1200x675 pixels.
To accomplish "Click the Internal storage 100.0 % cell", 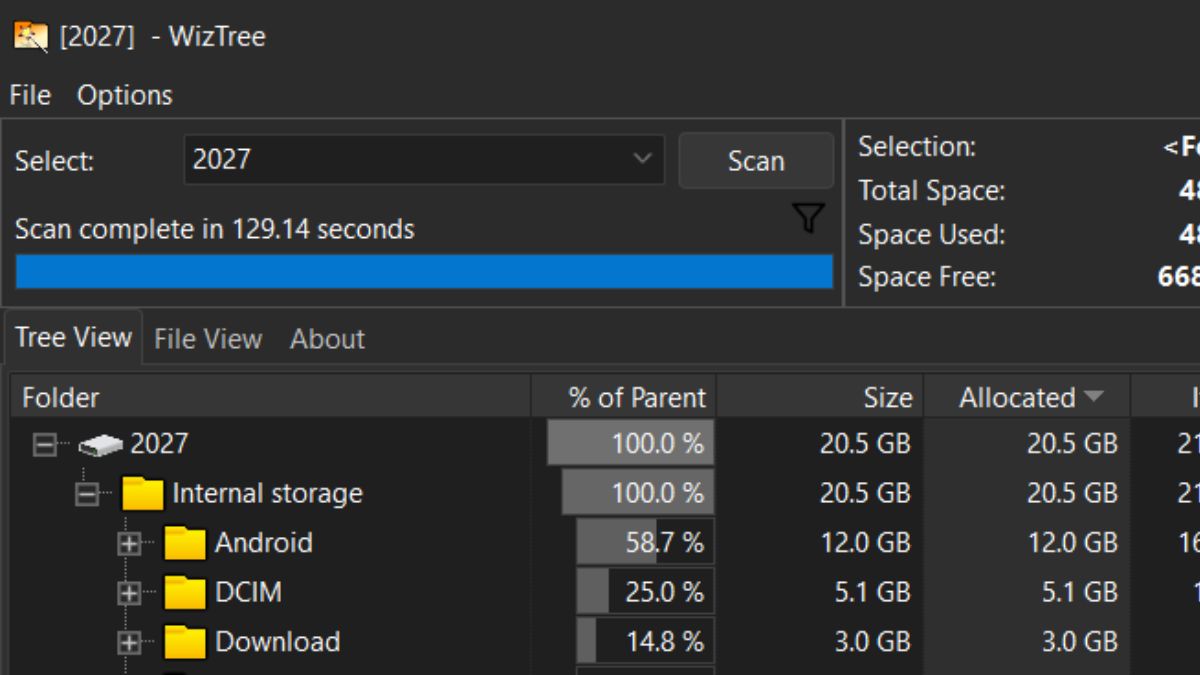I will click(638, 494).
